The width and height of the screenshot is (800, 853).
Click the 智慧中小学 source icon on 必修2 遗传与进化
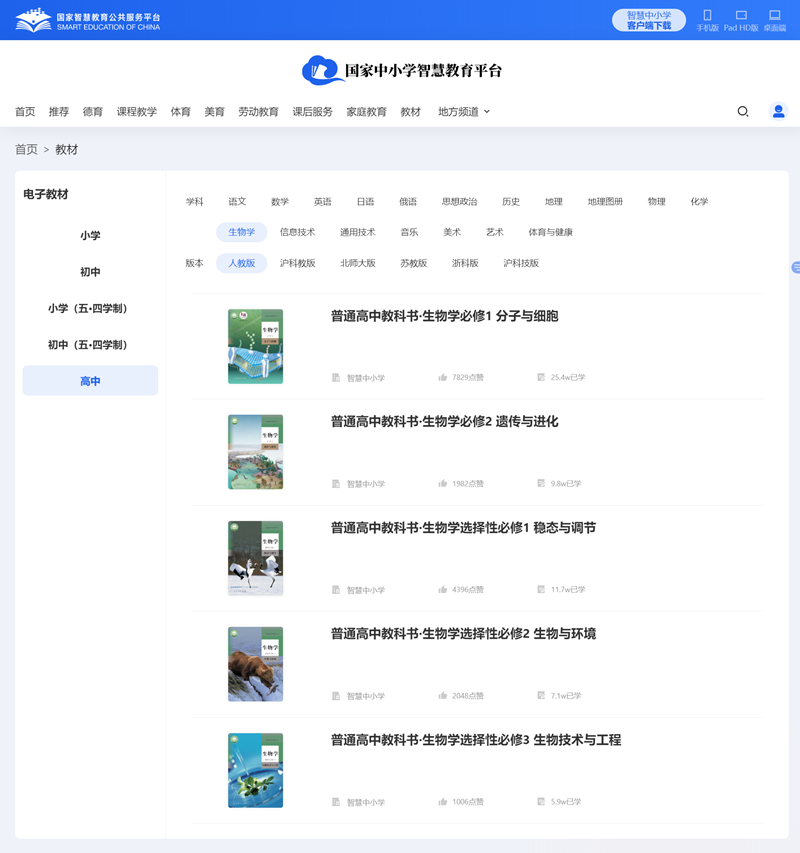(x=335, y=483)
